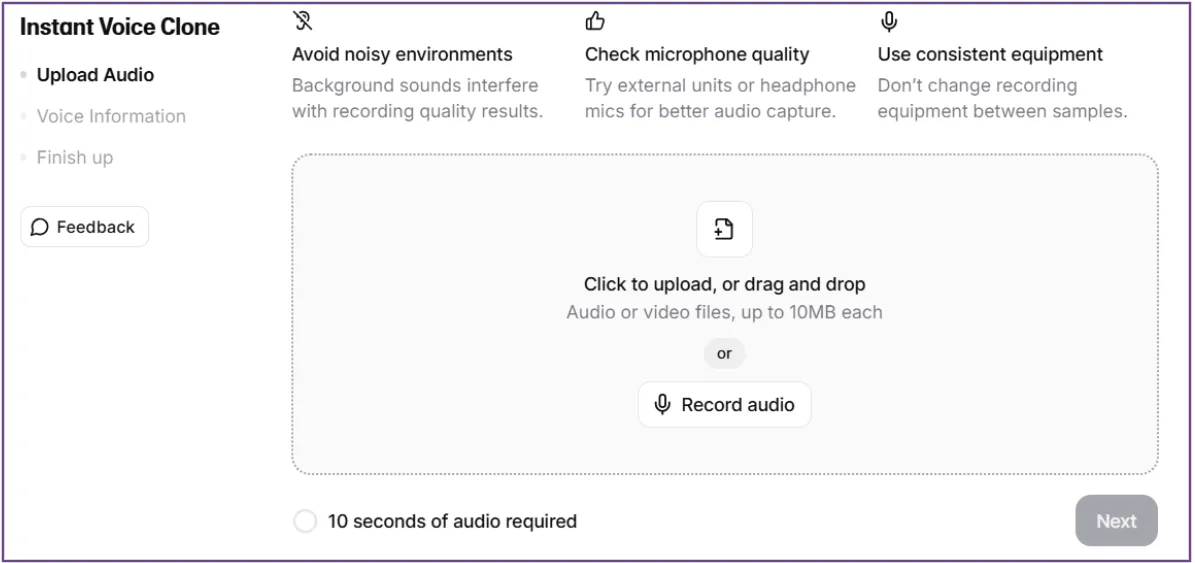The width and height of the screenshot is (1195, 563).
Task: Click the microphone icon in Record audio
Action: 662,404
